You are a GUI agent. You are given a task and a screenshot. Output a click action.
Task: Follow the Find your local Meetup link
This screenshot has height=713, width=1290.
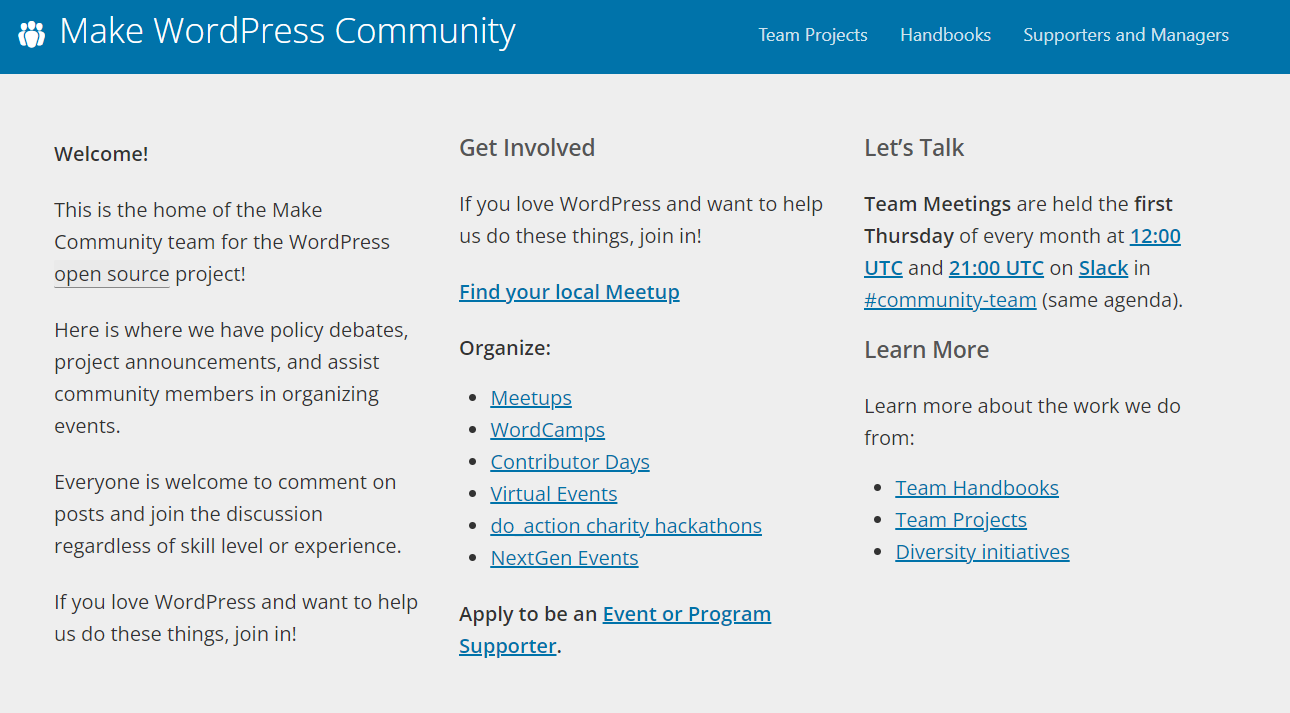(x=569, y=292)
